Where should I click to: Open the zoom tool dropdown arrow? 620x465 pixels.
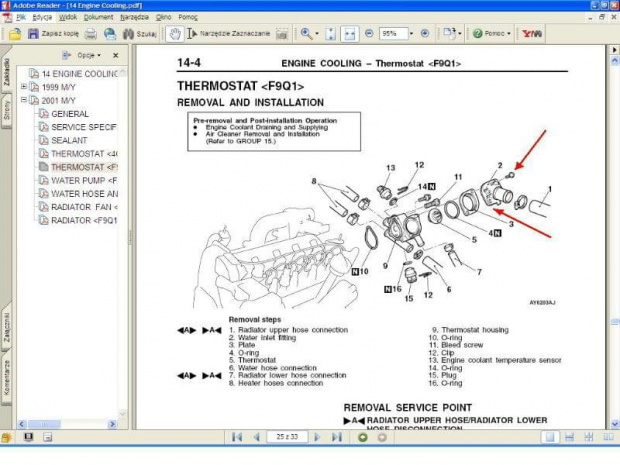[317, 34]
